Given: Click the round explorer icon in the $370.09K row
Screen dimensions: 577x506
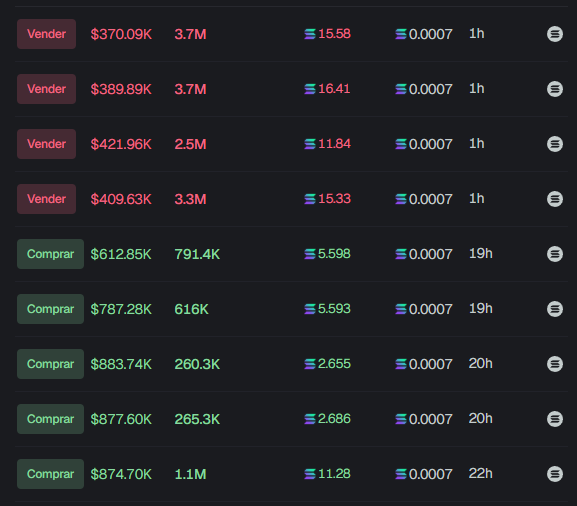Looking at the screenshot, I should coord(555,34).
